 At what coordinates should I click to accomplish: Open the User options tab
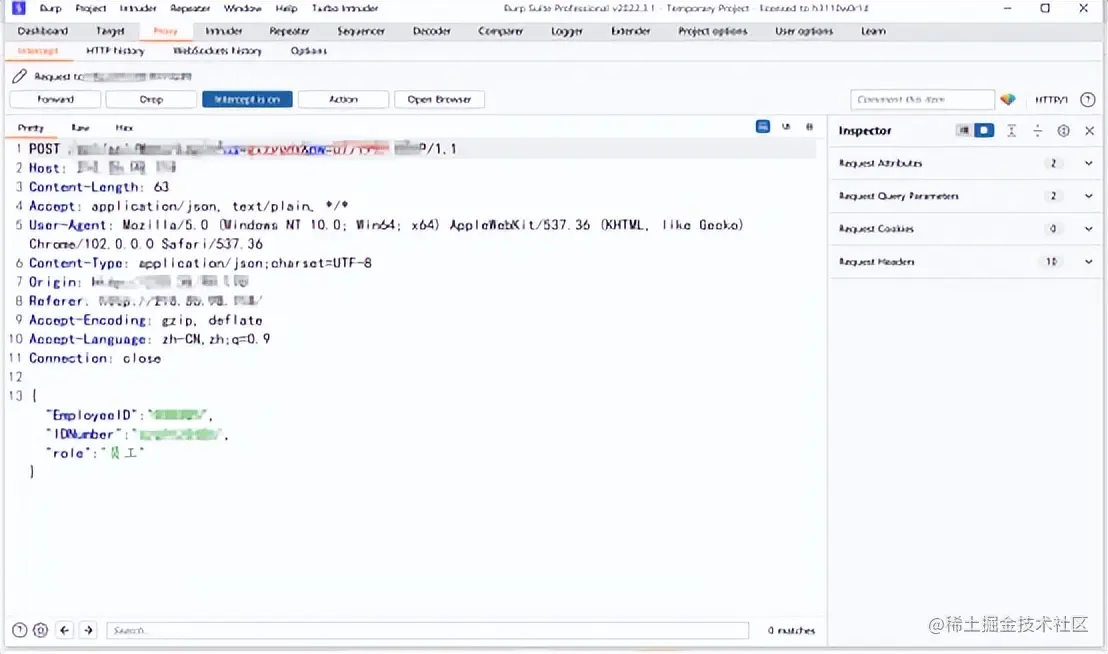(804, 31)
